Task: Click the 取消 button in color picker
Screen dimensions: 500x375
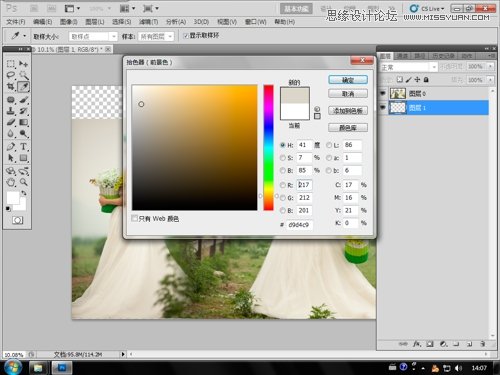Action: coord(348,94)
